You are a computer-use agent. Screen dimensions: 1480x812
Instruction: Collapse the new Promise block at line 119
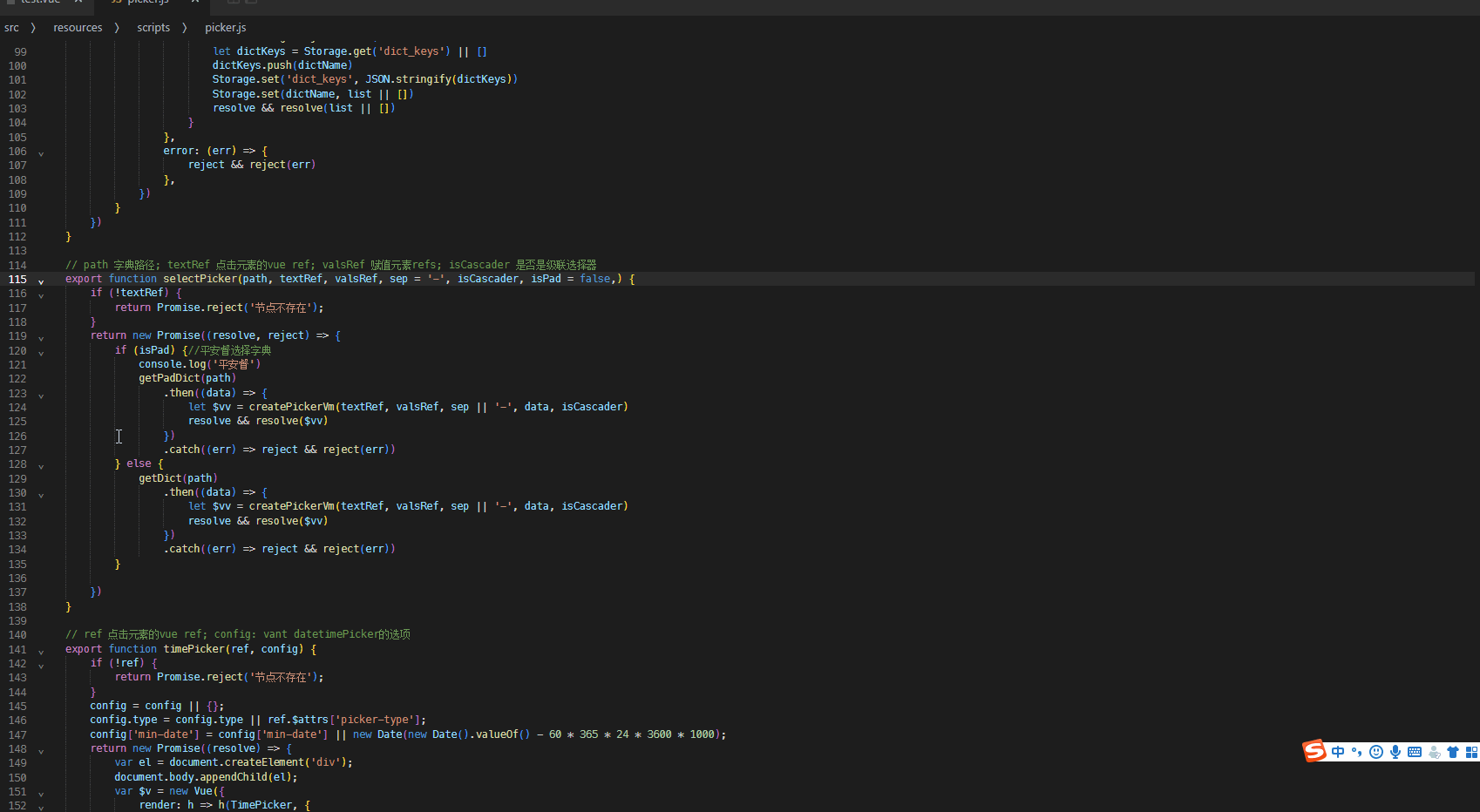coord(41,337)
